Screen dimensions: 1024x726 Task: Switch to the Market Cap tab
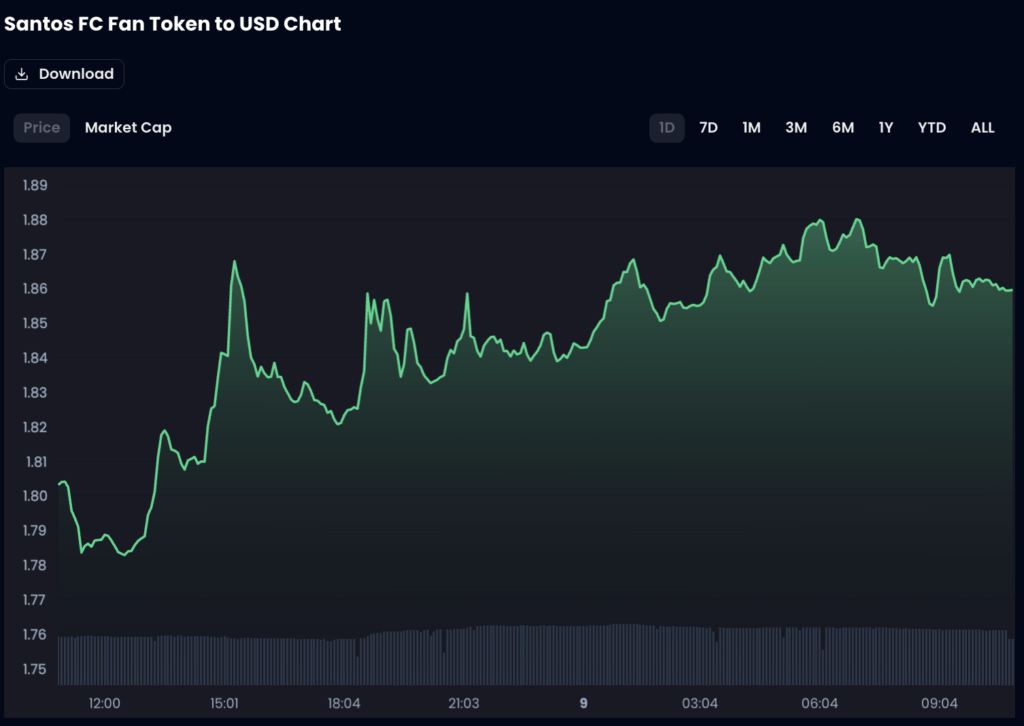click(x=128, y=128)
